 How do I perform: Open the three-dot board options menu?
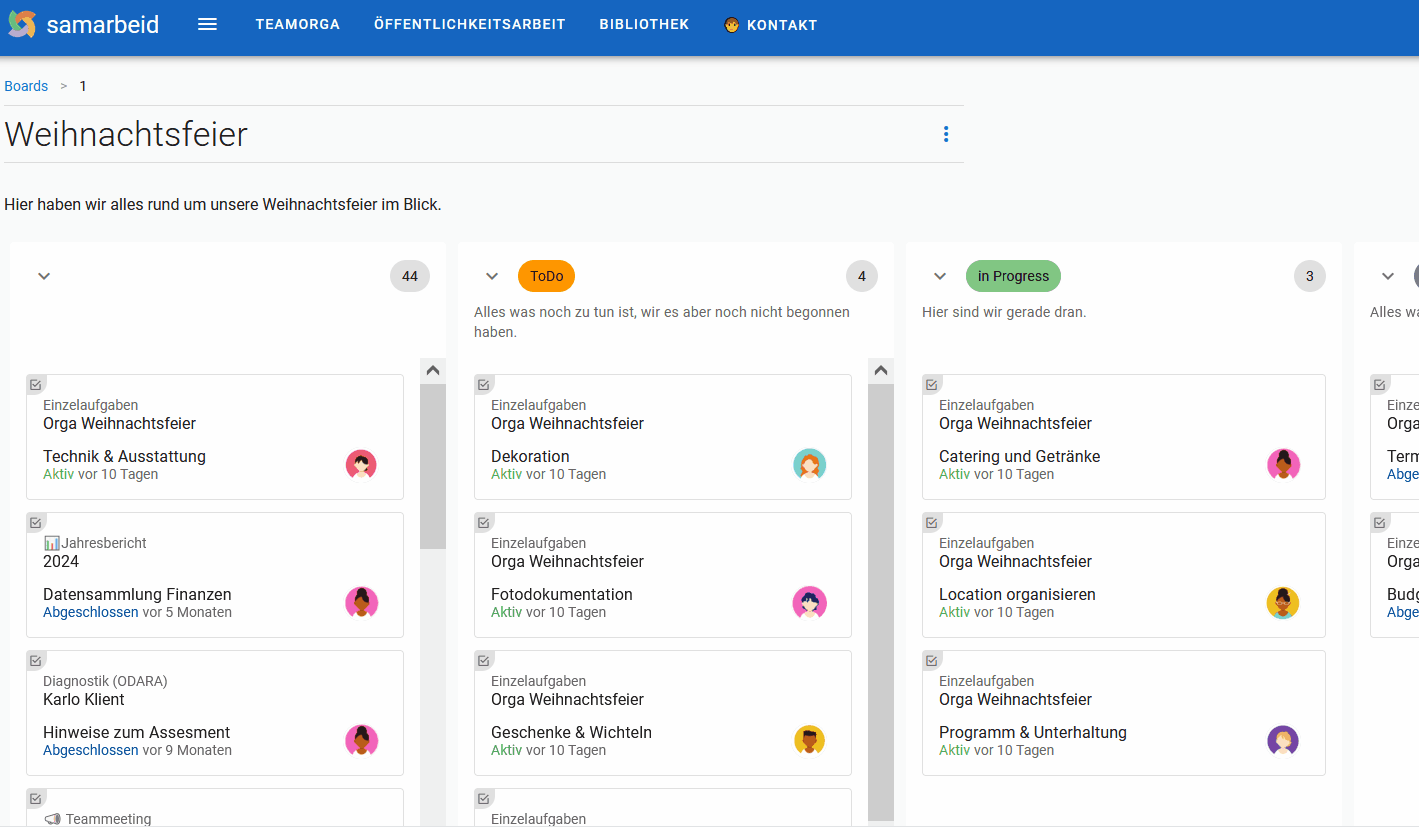[946, 134]
